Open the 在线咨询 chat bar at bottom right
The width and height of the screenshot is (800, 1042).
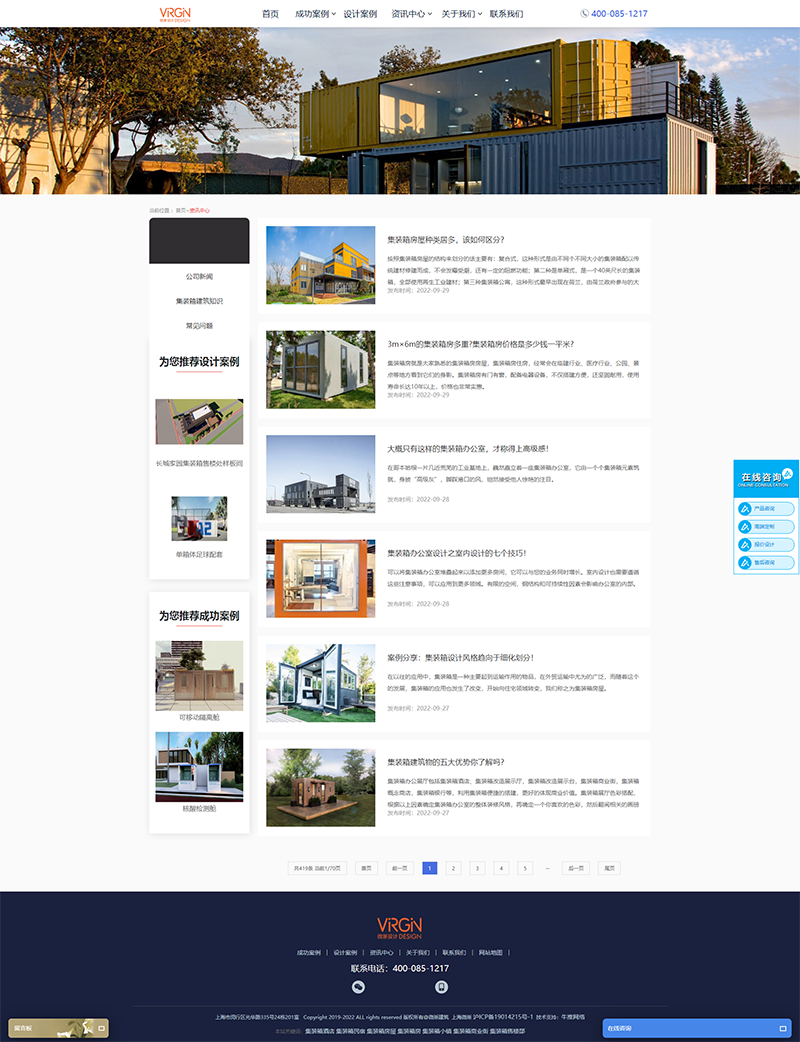tap(697, 1028)
